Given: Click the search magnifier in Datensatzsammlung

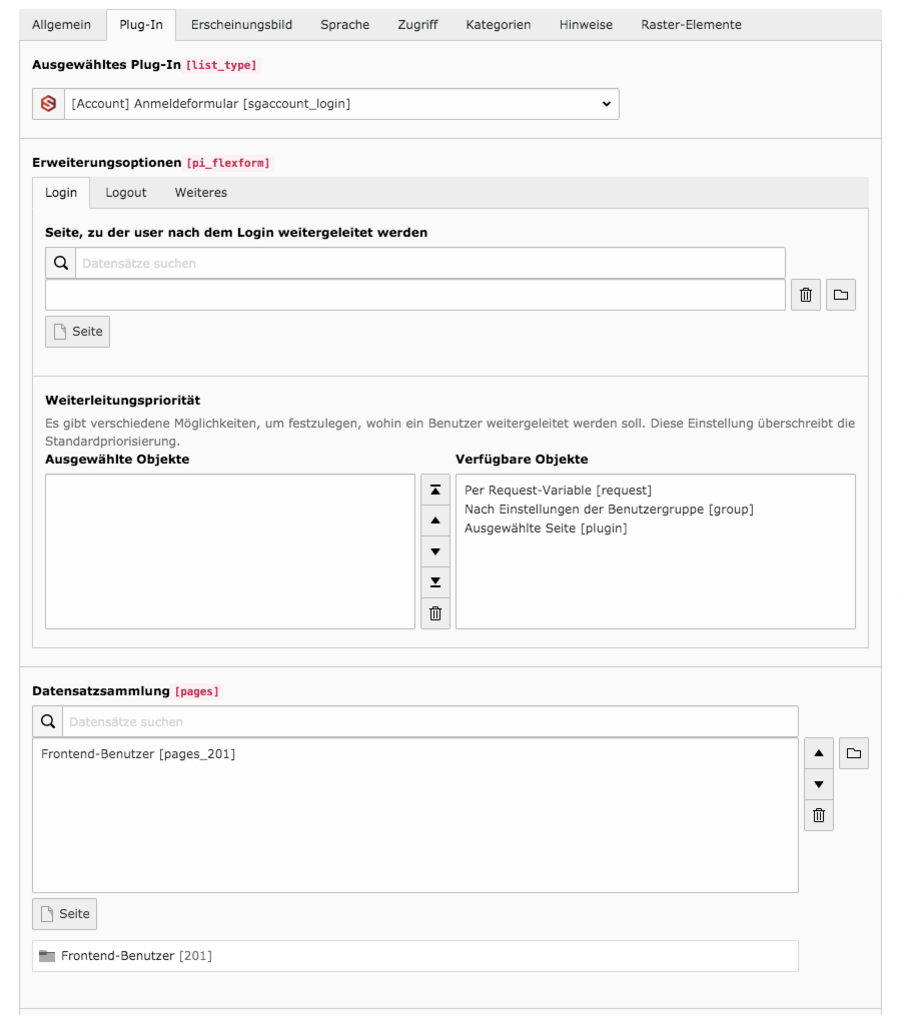Looking at the screenshot, I should pyautogui.click(x=47, y=720).
